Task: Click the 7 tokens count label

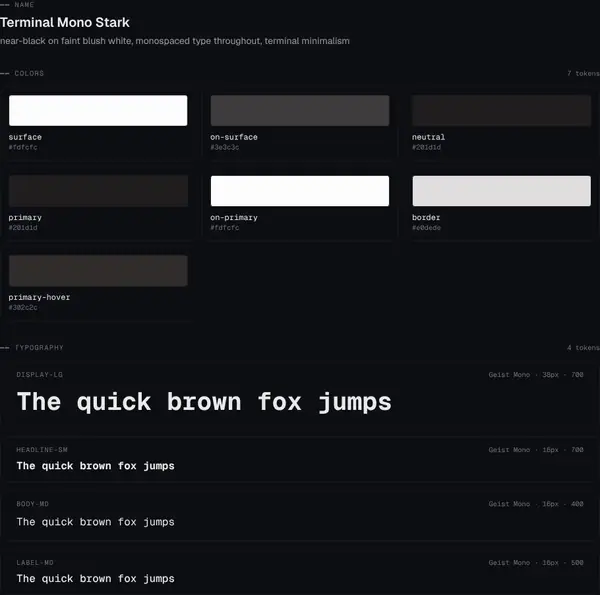Action: point(584,73)
